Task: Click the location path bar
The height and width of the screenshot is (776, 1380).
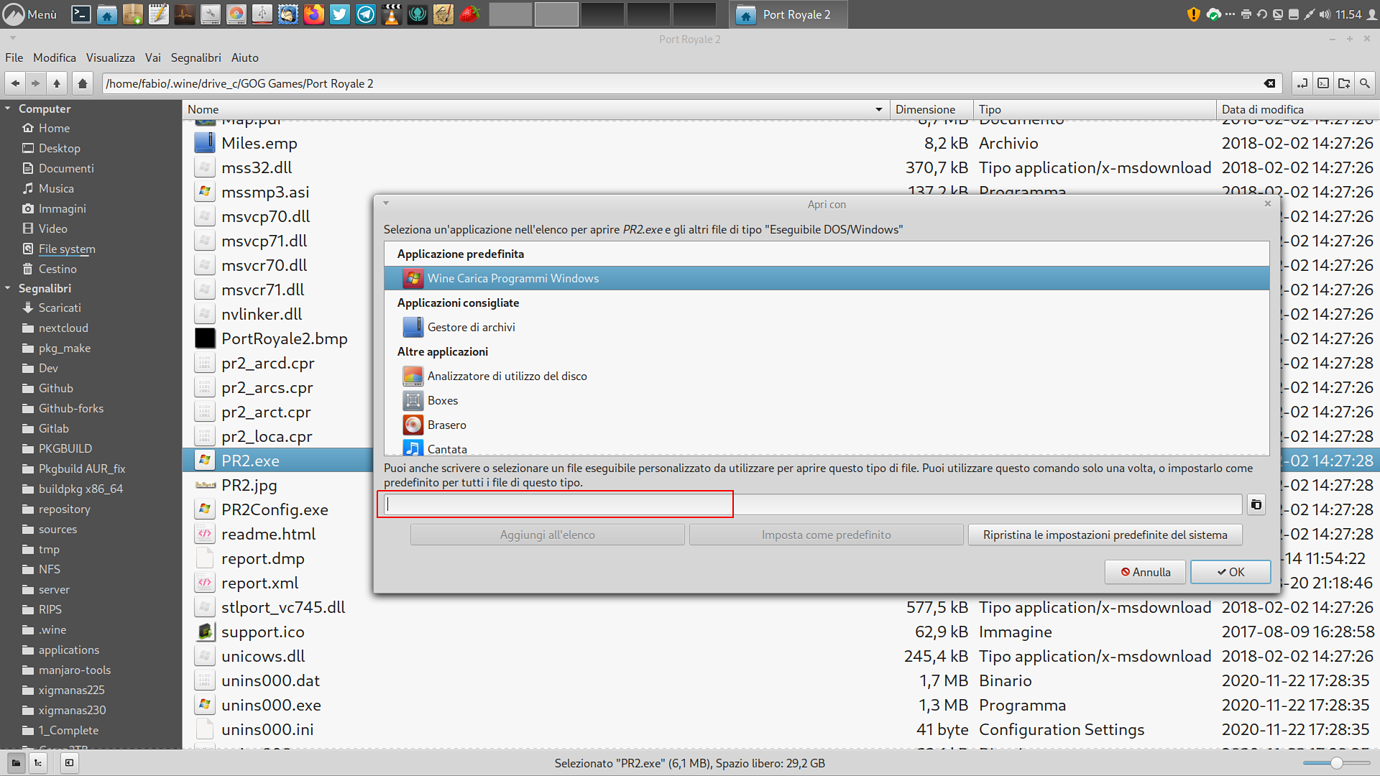Action: [x=690, y=84]
